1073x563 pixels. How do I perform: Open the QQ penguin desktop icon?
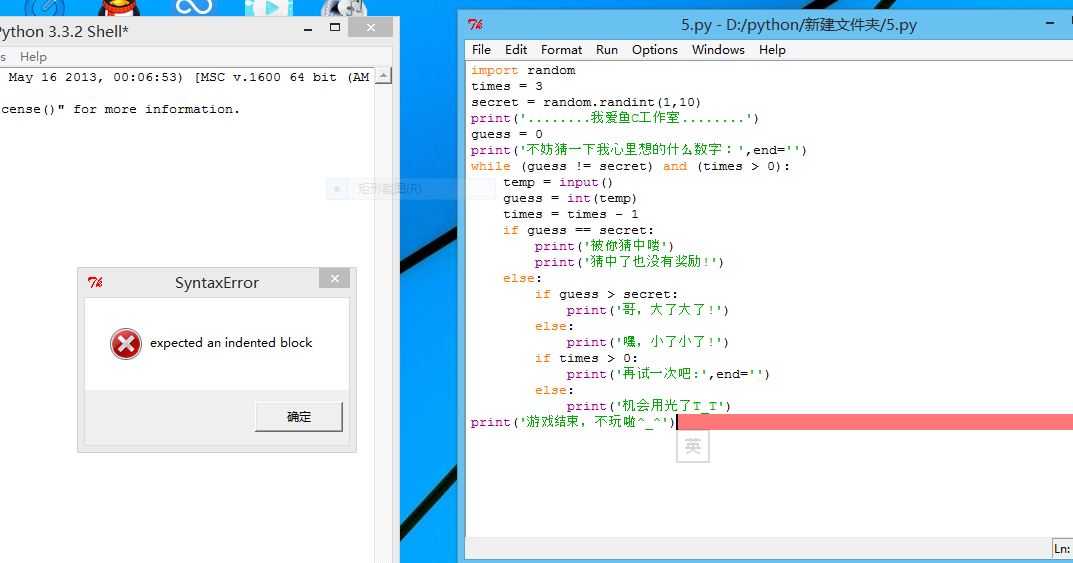[119, 9]
